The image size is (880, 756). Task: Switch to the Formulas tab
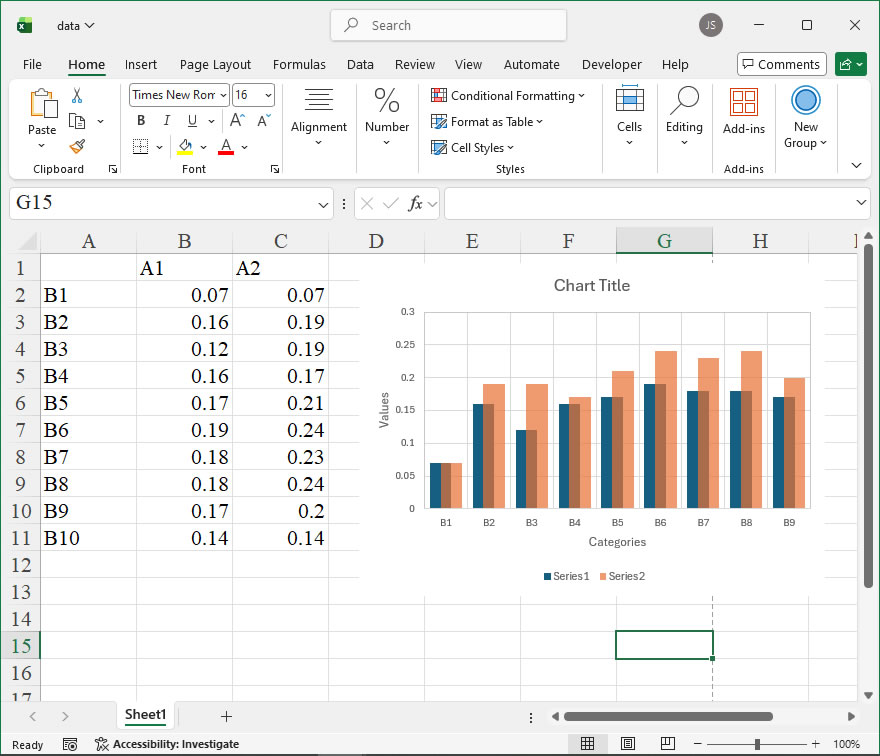point(299,65)
